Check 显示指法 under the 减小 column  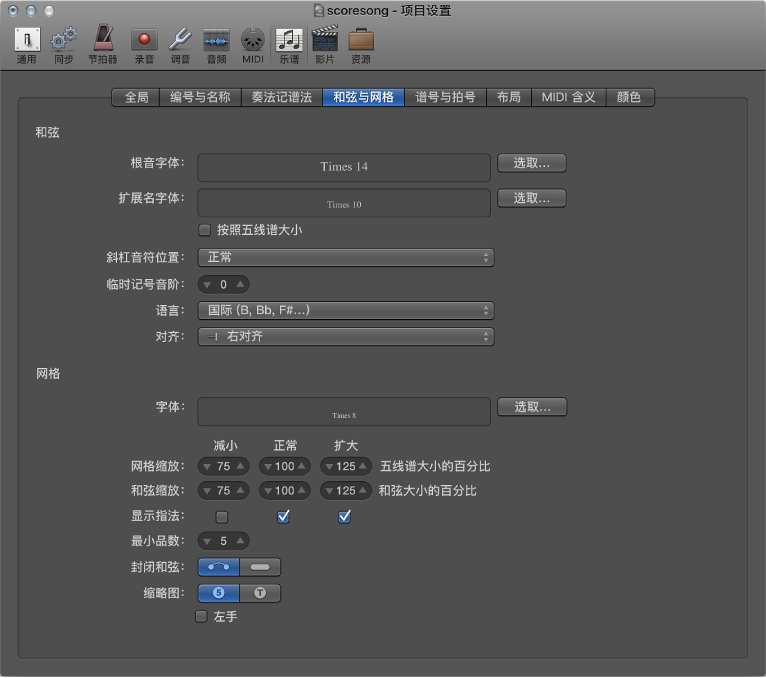point(222,517)
